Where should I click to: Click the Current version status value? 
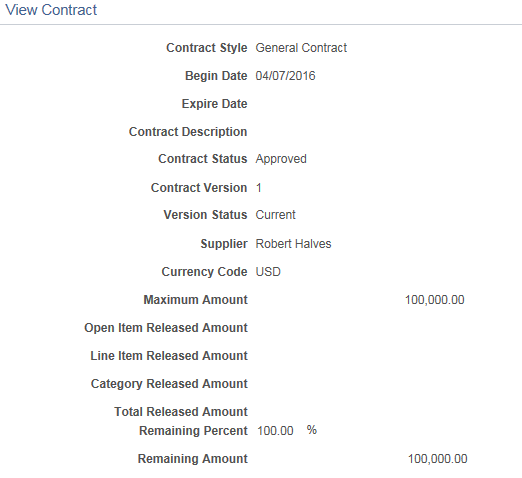coord(275,215)
